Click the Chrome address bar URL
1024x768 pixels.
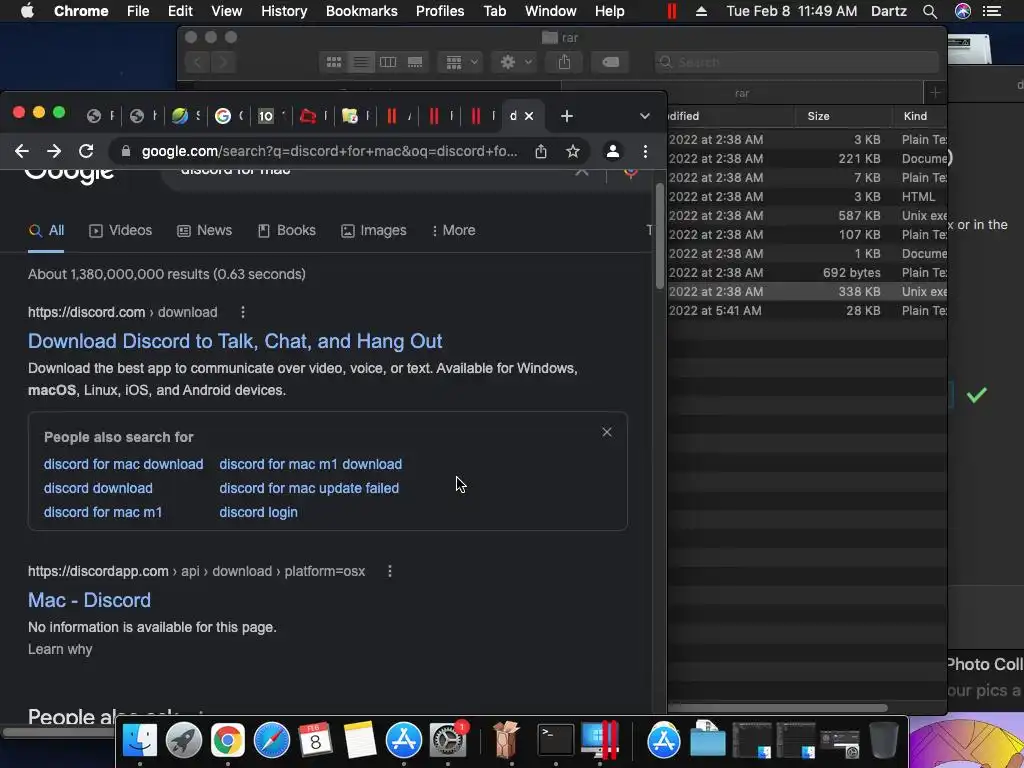pyautogui.click(x=329, y=152)
